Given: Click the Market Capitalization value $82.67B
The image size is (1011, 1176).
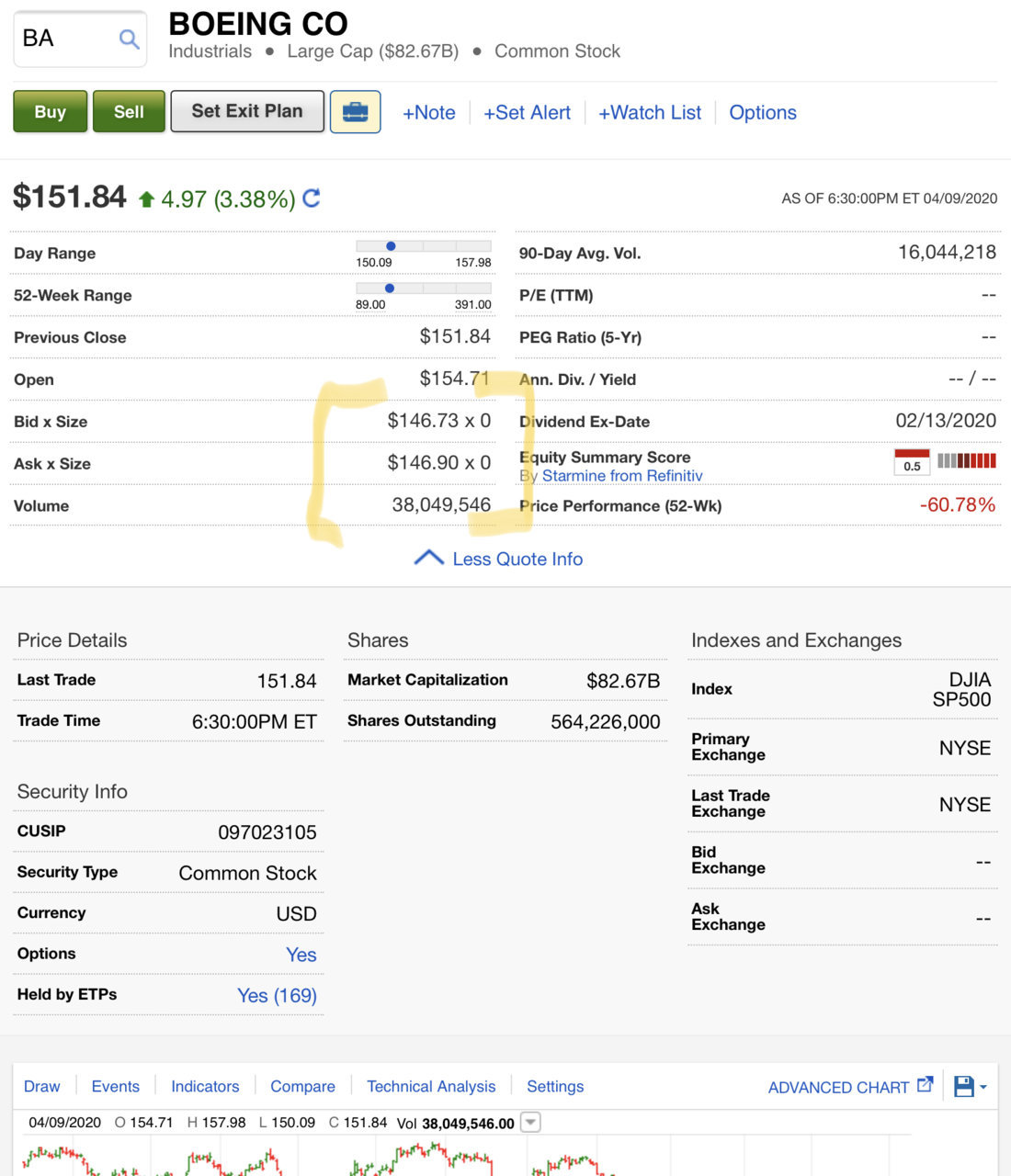Looking at the screenshot, I should coord(623,681).
